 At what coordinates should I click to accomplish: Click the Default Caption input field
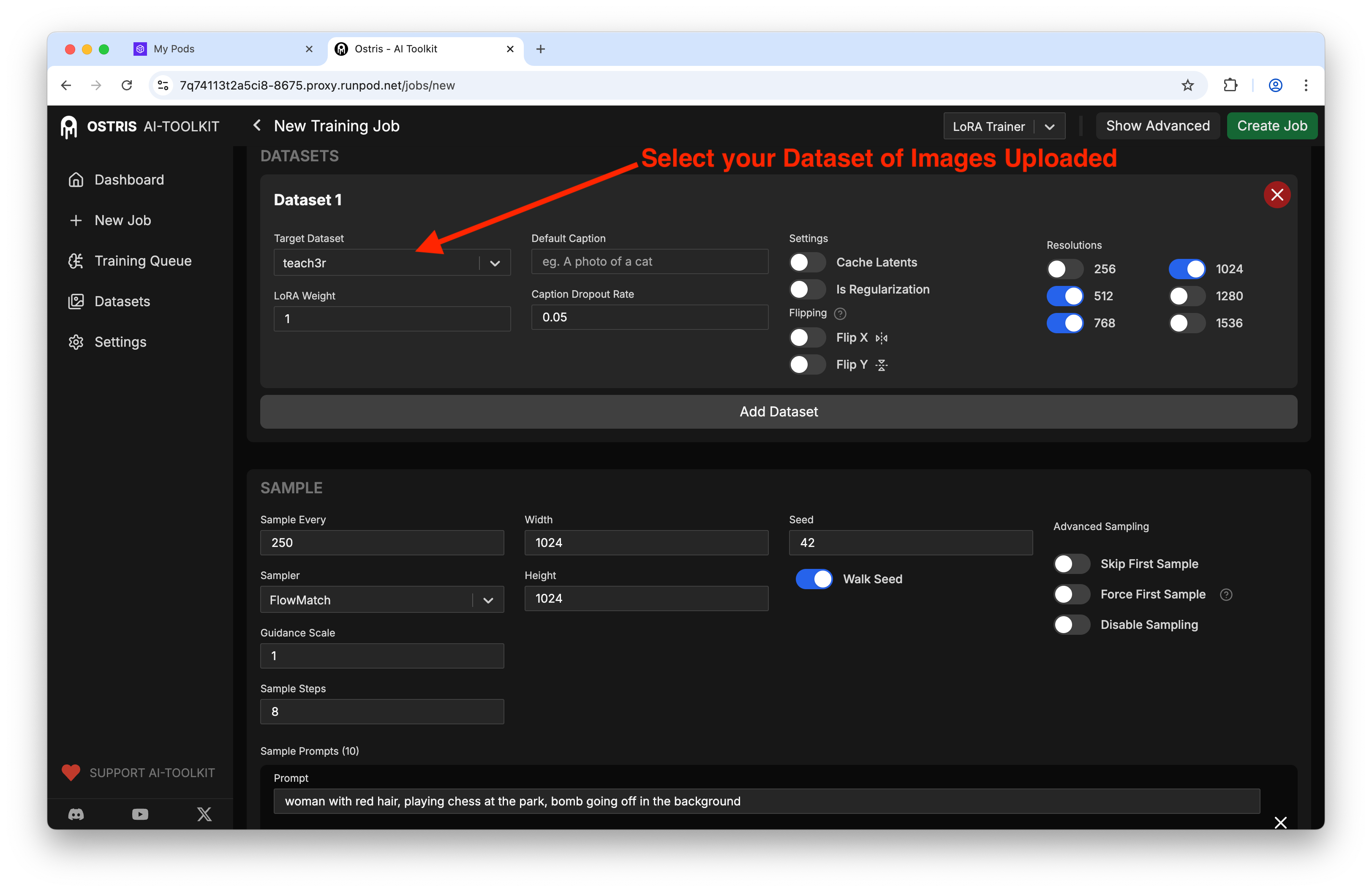point(650,261)
